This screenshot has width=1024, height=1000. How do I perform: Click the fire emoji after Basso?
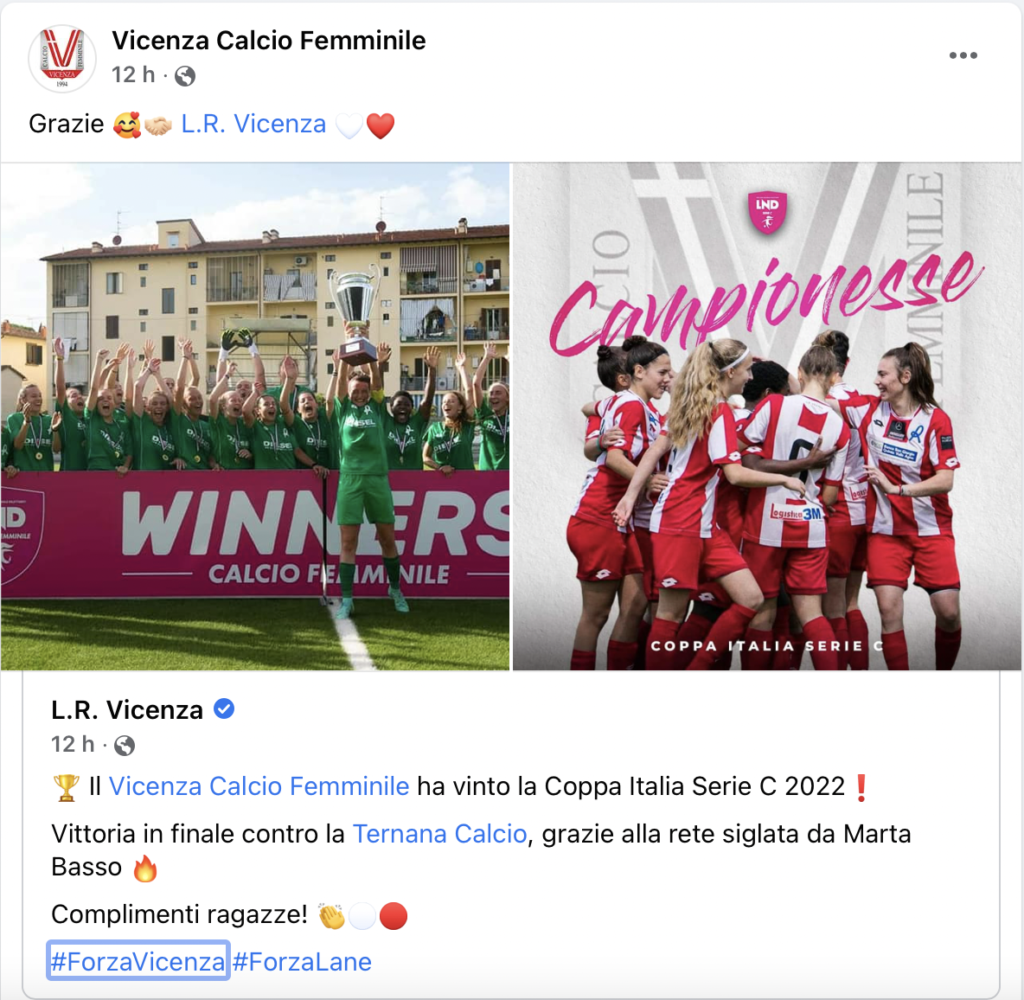pos(145,869)
